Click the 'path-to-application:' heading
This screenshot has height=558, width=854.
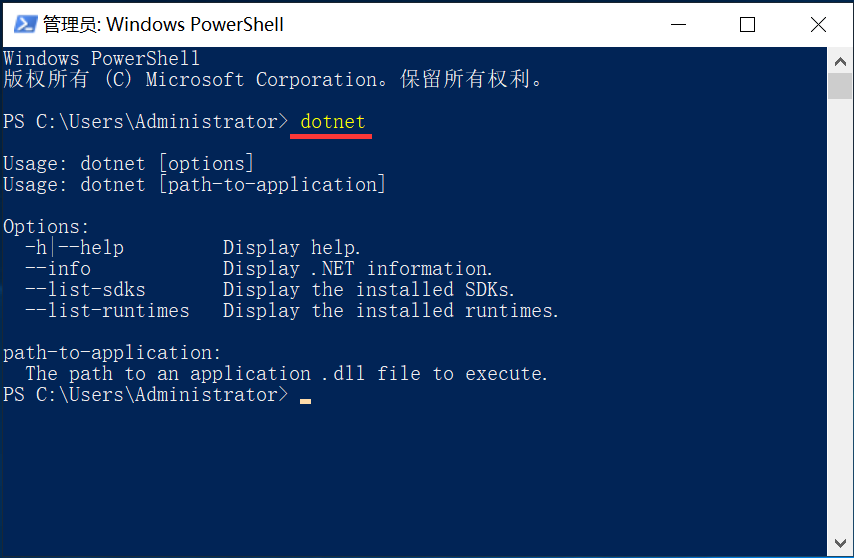click(112, 353)
